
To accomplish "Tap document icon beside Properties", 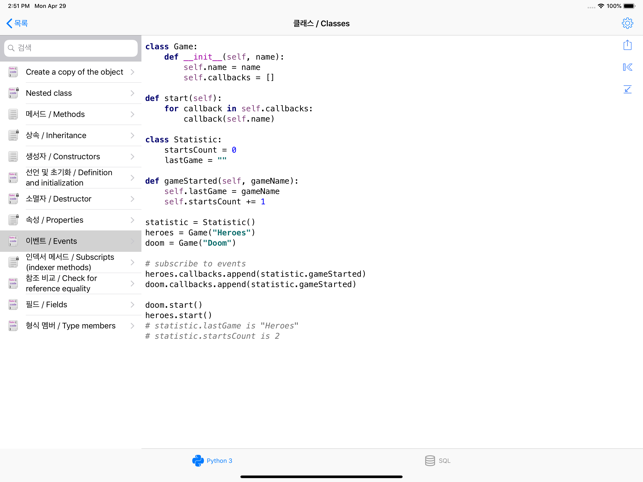I will coord(13,220).
